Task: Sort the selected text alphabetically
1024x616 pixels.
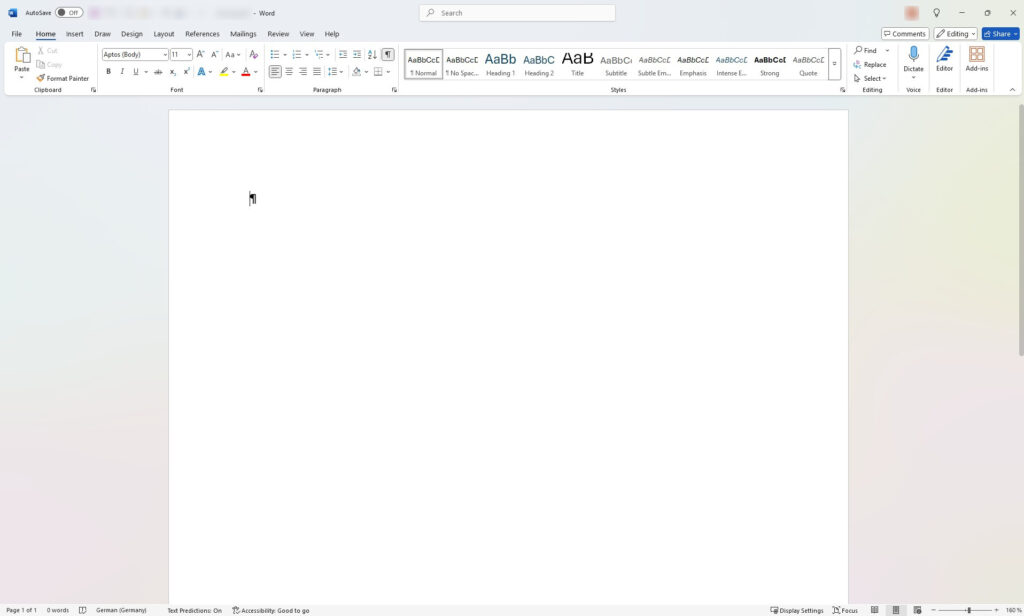Action: pos(372,54)
